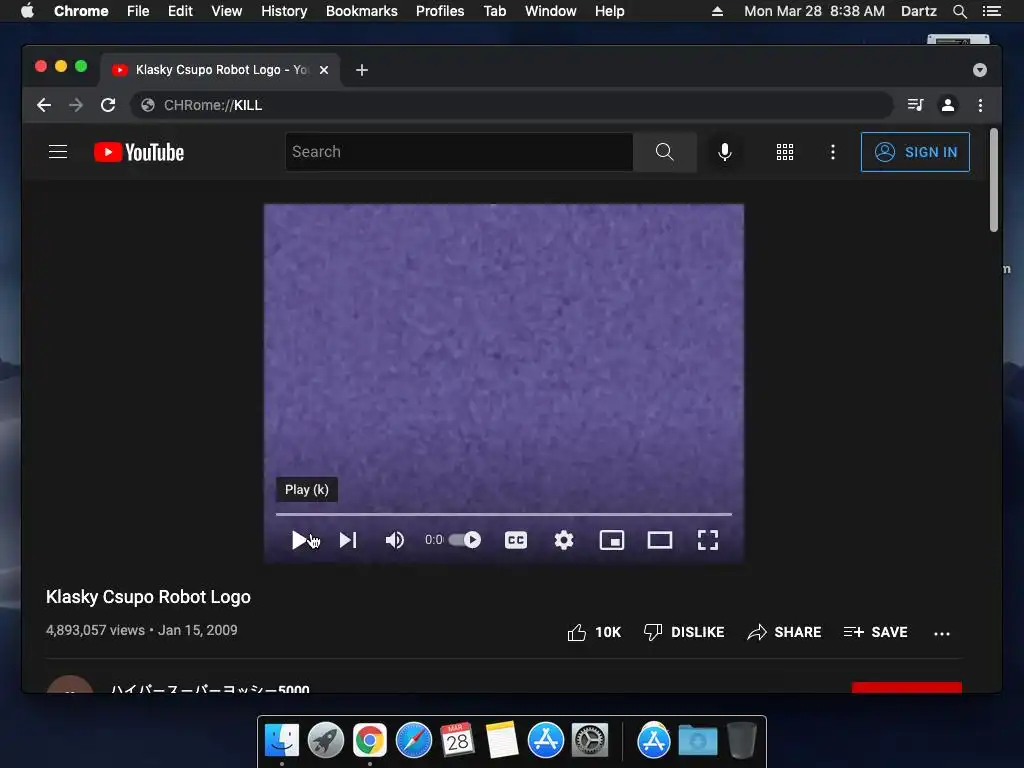Open the Edit menu

[x=180, y=11]
